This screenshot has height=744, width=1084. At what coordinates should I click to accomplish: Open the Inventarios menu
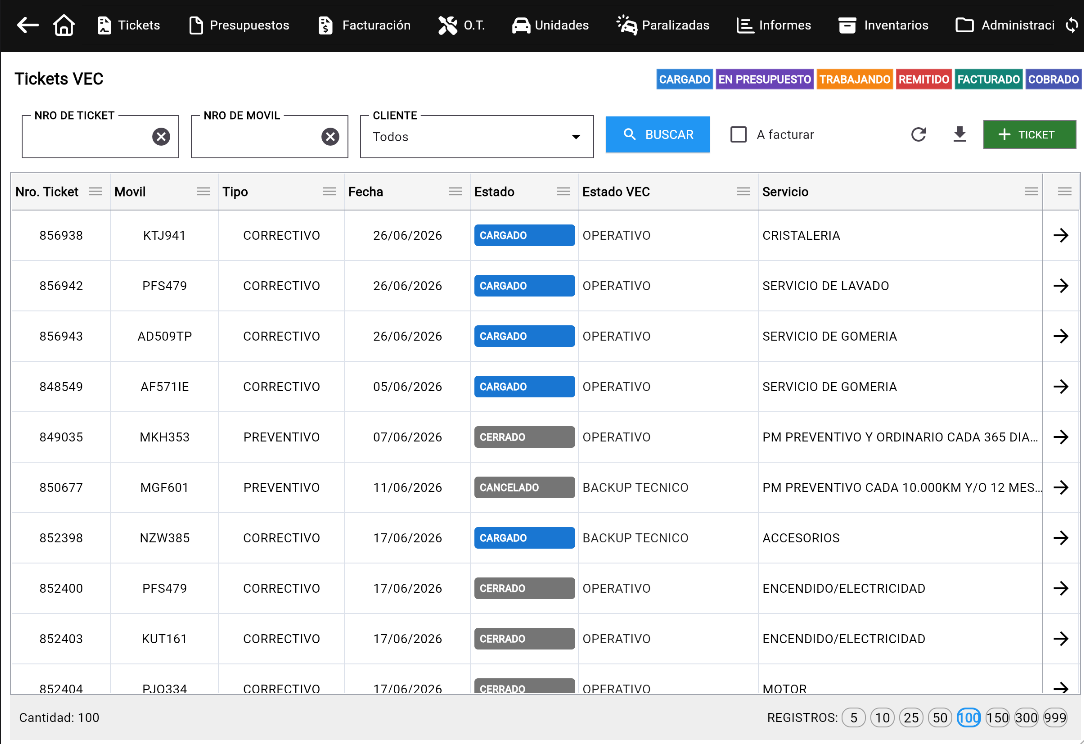[x=884, y=26]
